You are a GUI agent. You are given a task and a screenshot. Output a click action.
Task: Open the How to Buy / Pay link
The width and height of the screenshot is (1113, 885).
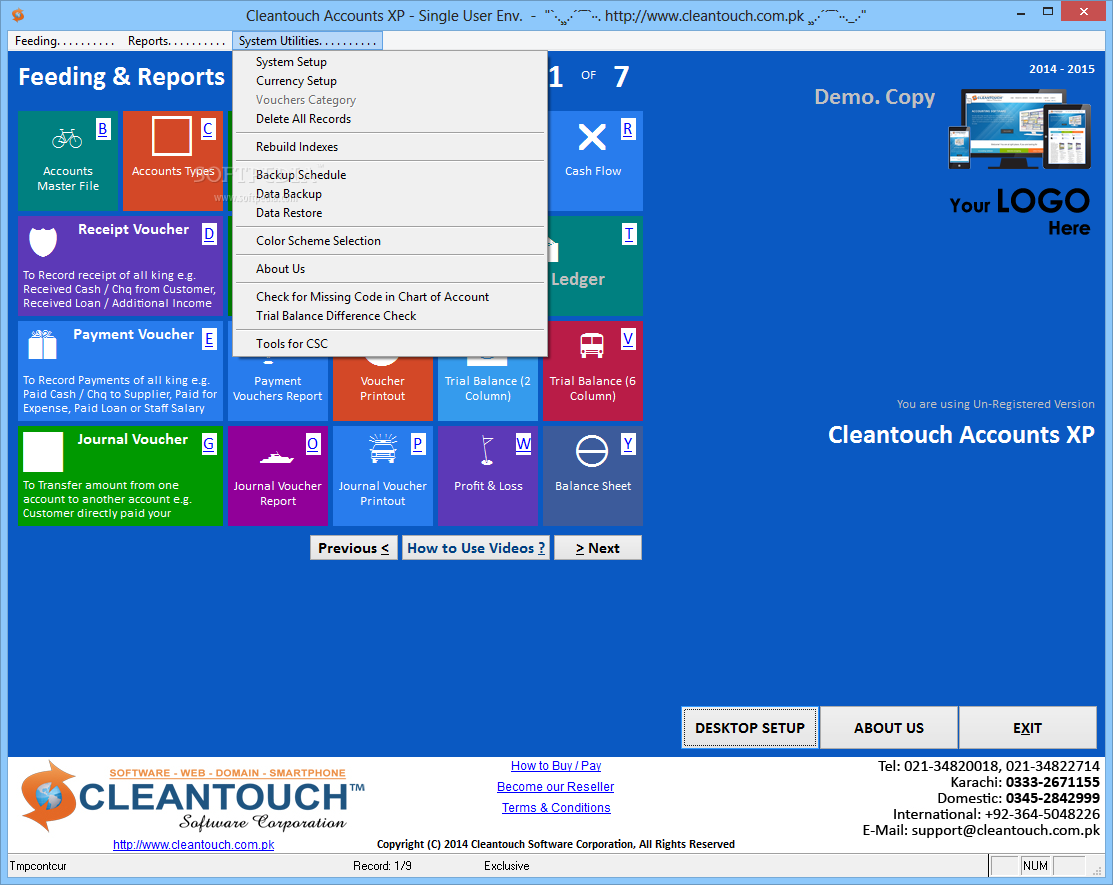(556, 766)
